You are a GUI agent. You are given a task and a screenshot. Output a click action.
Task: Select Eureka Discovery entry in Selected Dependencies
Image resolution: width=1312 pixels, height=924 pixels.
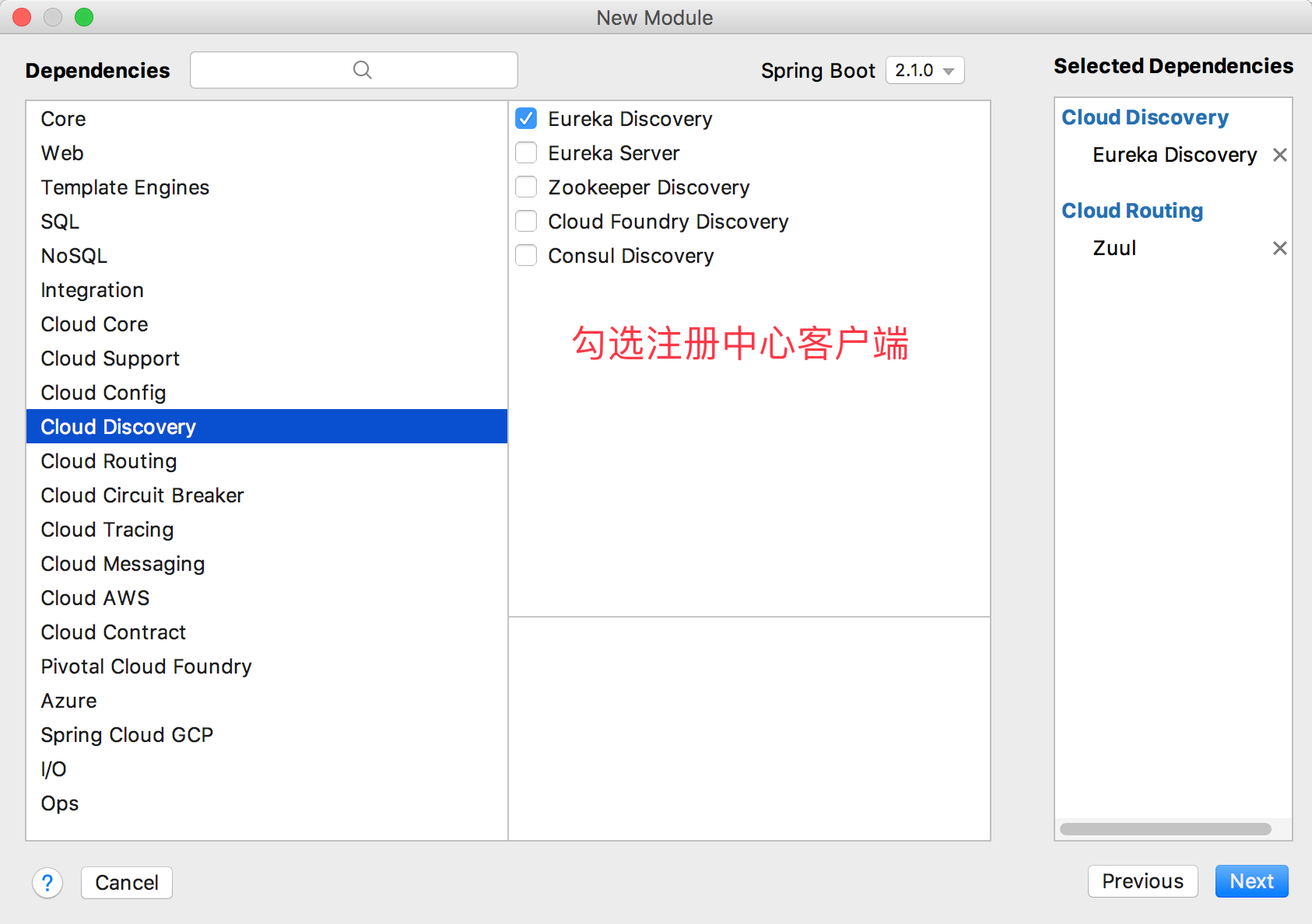click(1174, 155)
